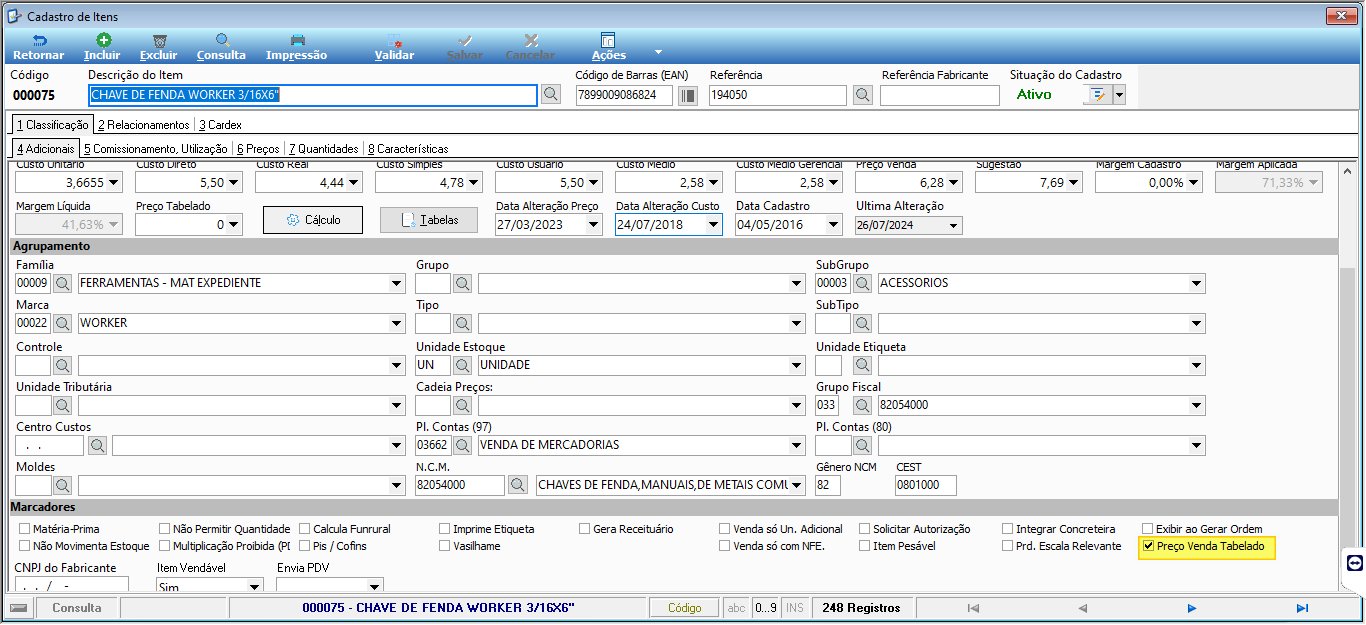Screen dimensions: 1366x625
Task: Click the Incluir green plus icon
Action: click(103, 40)
